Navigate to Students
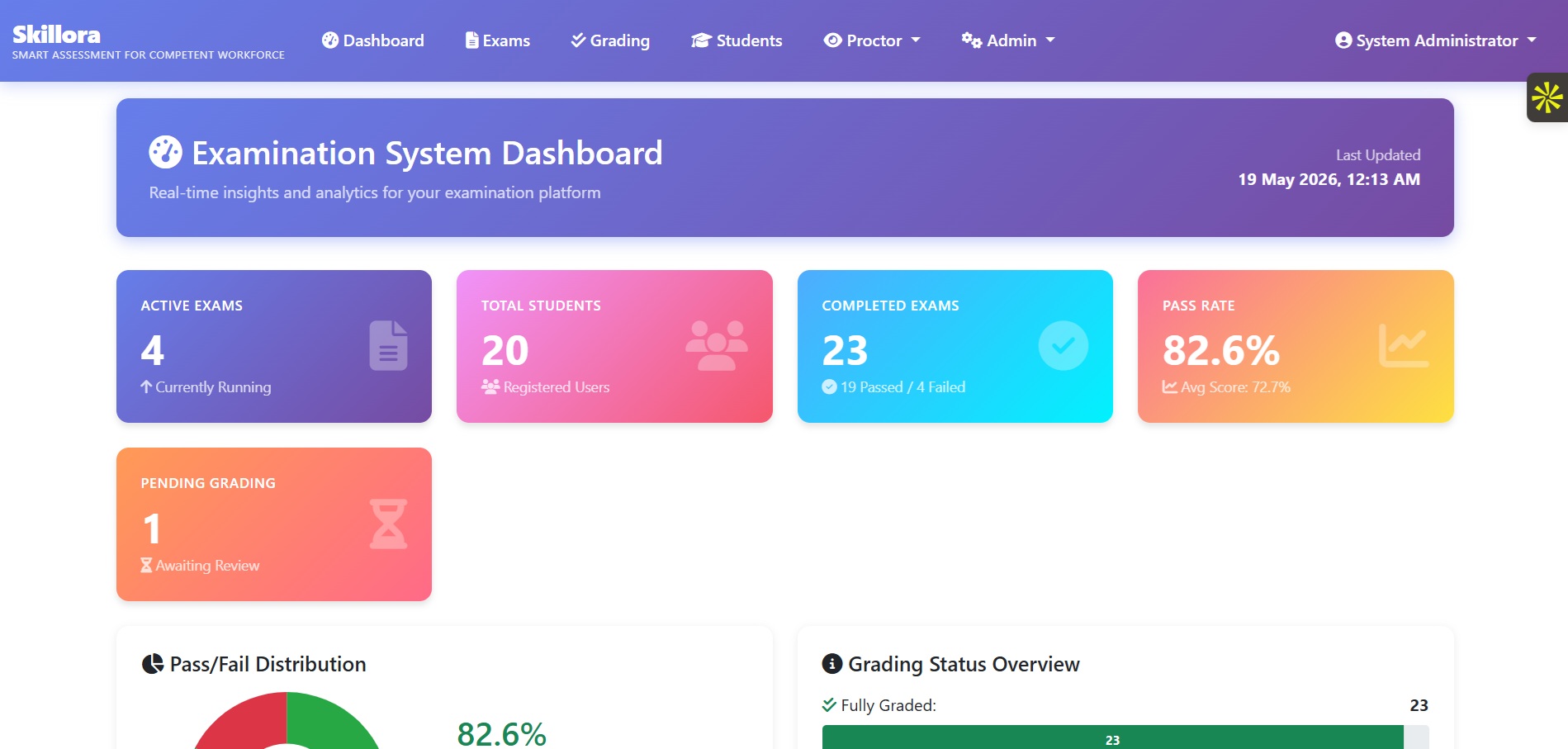Image resolution: width=1568 pixels, height=749 pixels. [x=737, y=40]
